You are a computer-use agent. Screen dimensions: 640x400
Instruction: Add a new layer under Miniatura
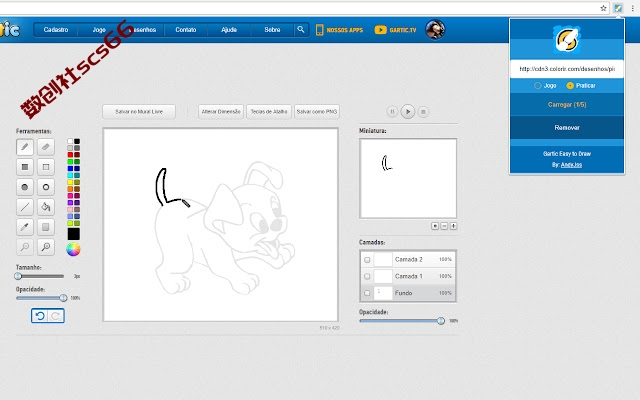(x=435, y=226)
